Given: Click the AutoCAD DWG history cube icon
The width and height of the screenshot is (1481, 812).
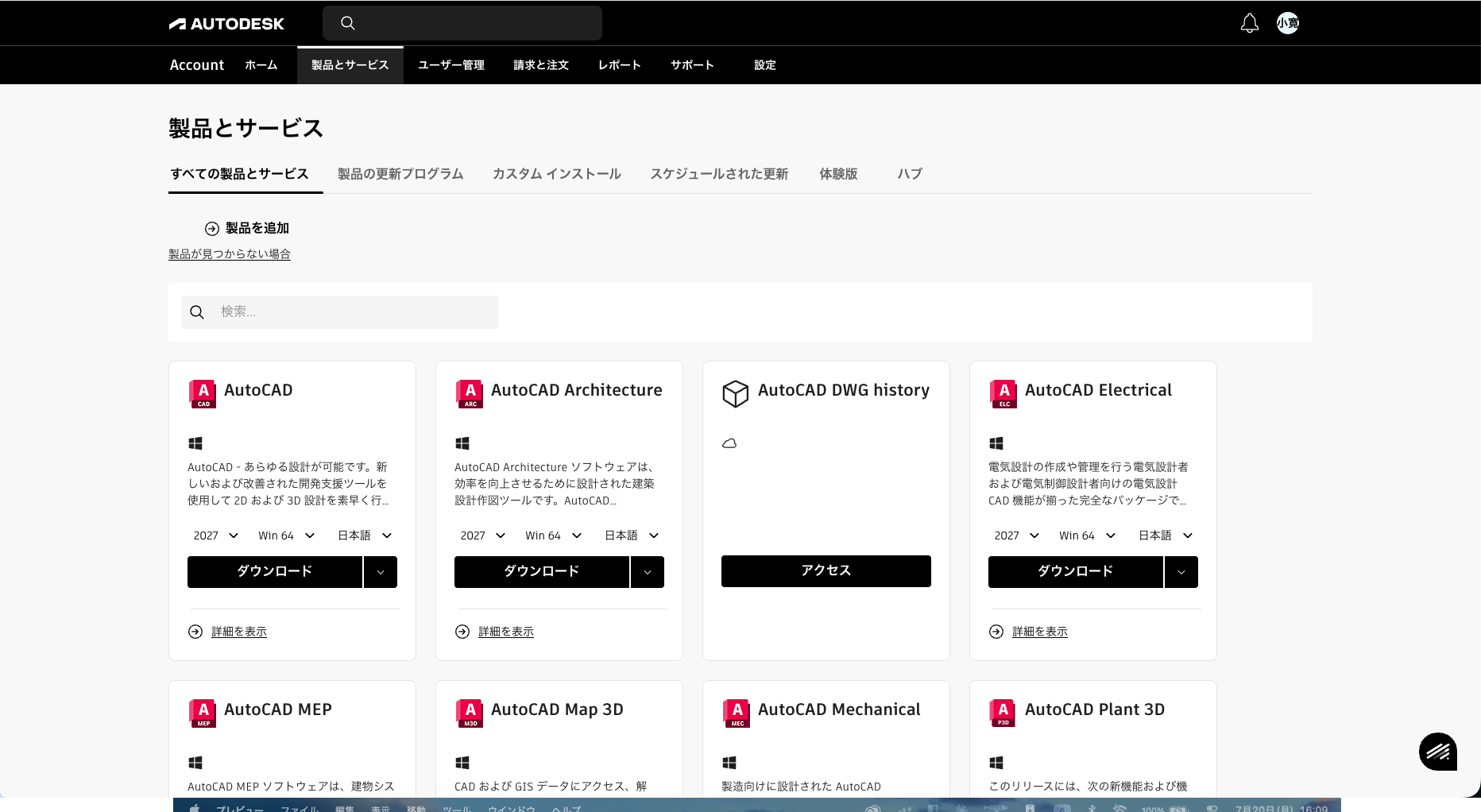Looking at the screenshot, I should 736,393.
